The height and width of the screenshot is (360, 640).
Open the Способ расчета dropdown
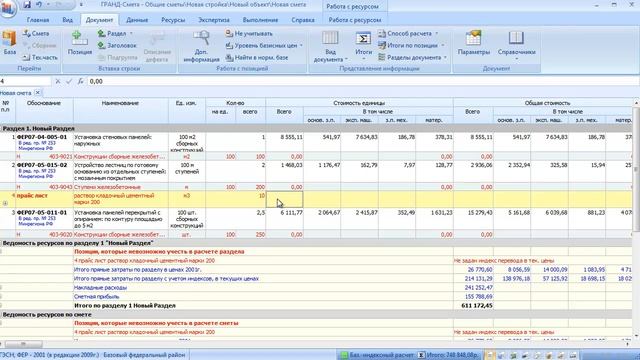pos(436,33)
